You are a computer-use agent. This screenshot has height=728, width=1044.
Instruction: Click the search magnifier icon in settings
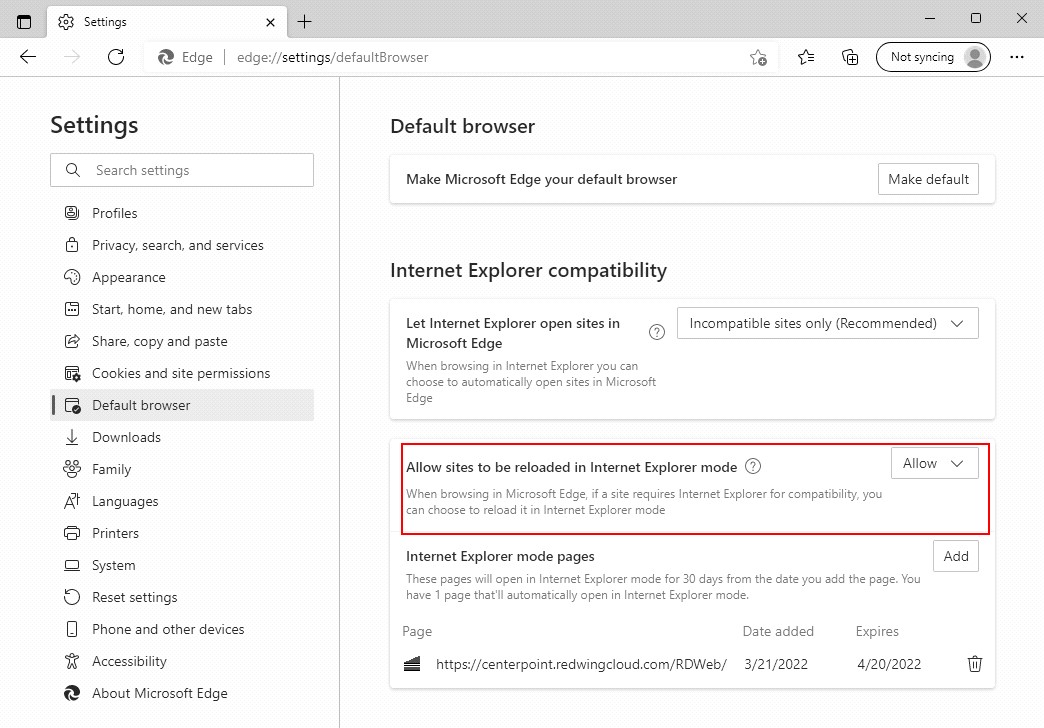pyautogui.click(x=73, y=171)
